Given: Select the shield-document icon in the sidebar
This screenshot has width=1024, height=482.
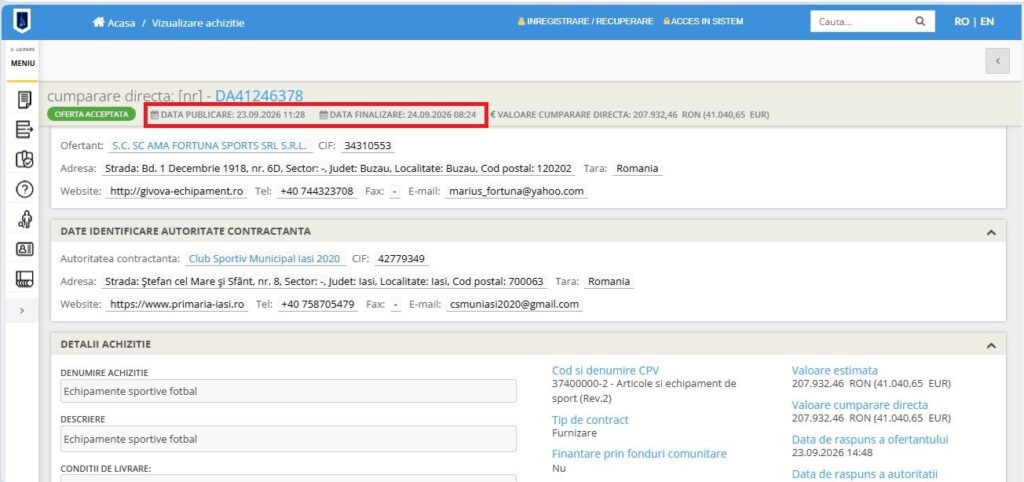Looking at the screenshot, I should point(24,159).
